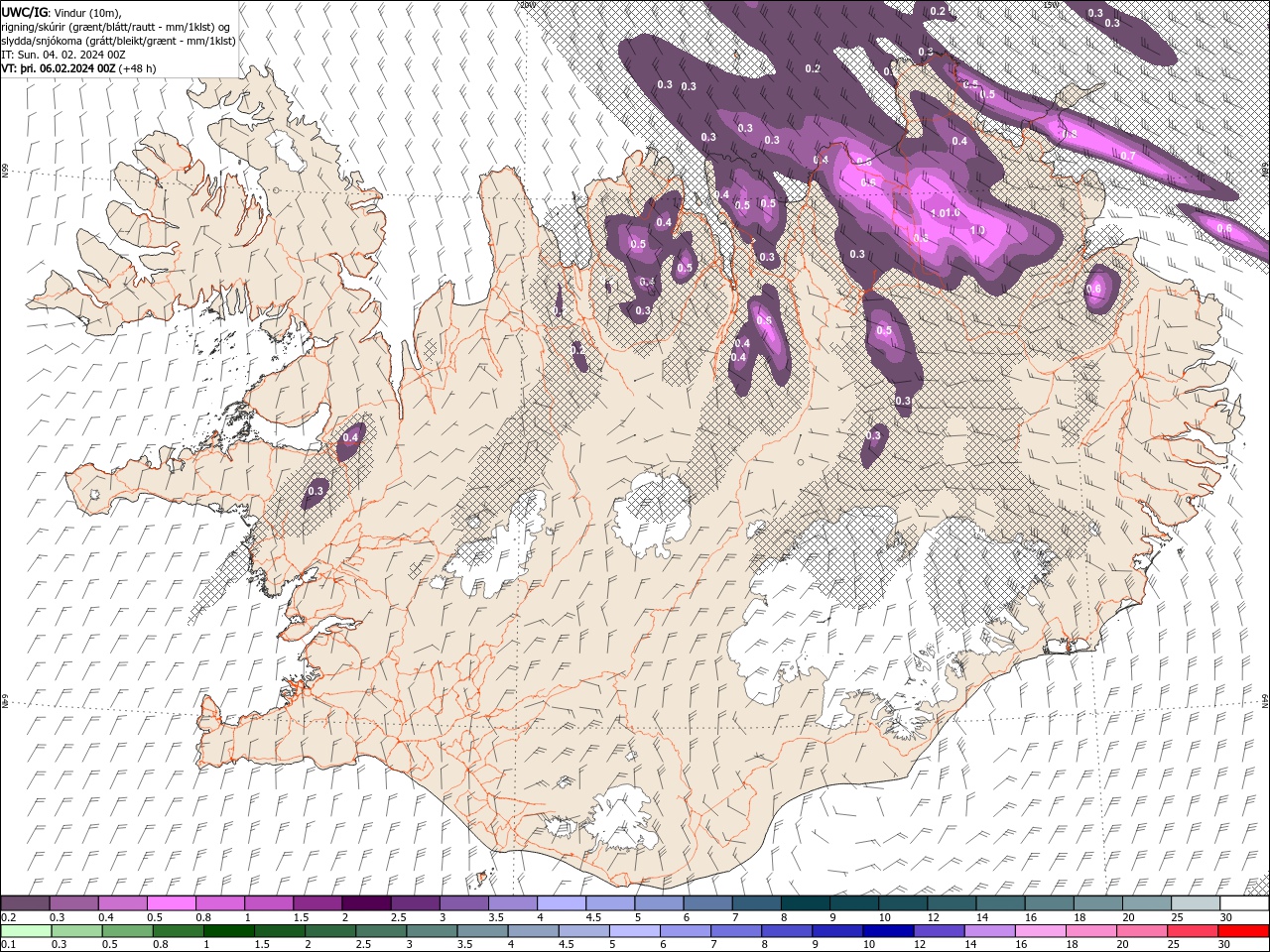Select the 'VT: þri. 06.02.2024 00Z' valid time

point(59,68)
